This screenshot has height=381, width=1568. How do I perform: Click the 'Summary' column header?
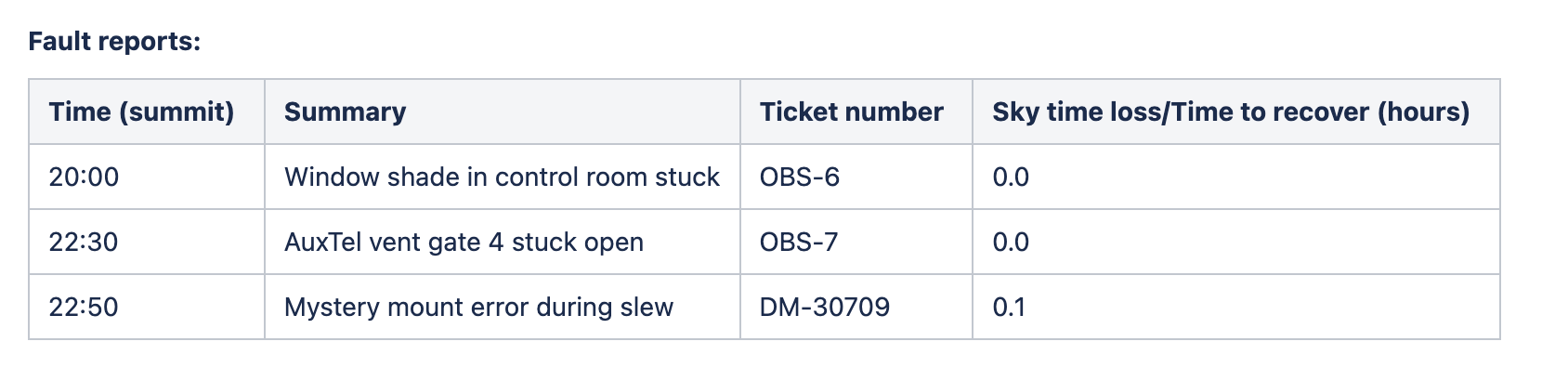tap(345, 112)
